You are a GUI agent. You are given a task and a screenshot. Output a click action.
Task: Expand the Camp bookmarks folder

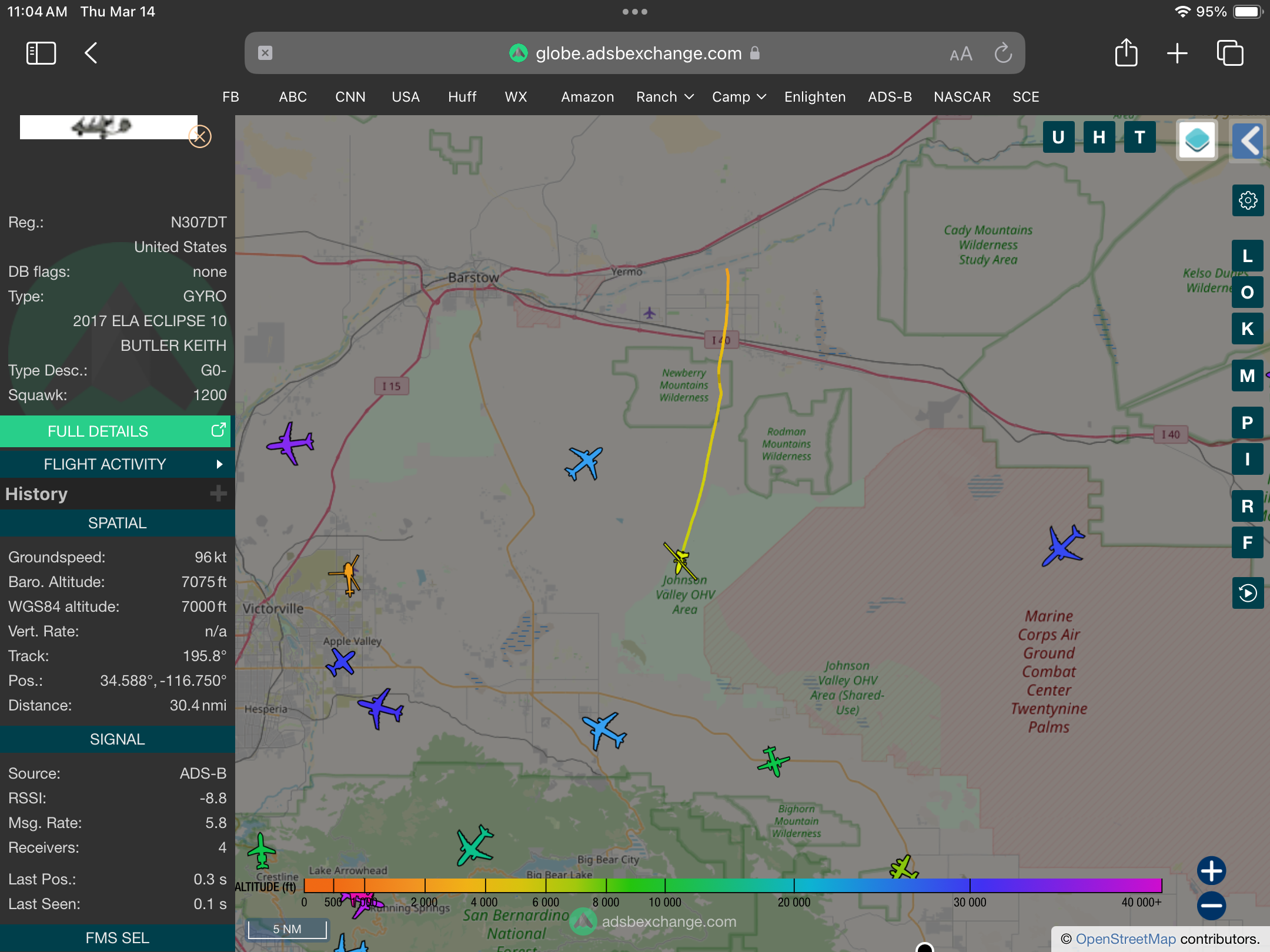(x=738, y=97)
